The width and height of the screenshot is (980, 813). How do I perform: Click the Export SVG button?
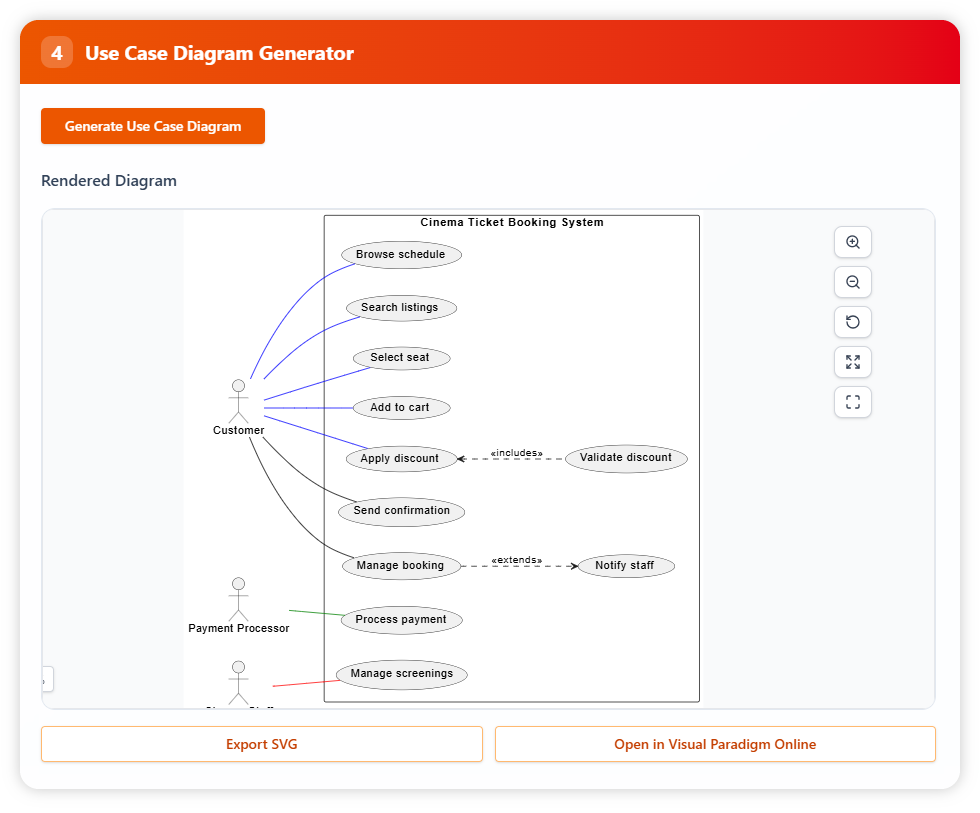261,744
